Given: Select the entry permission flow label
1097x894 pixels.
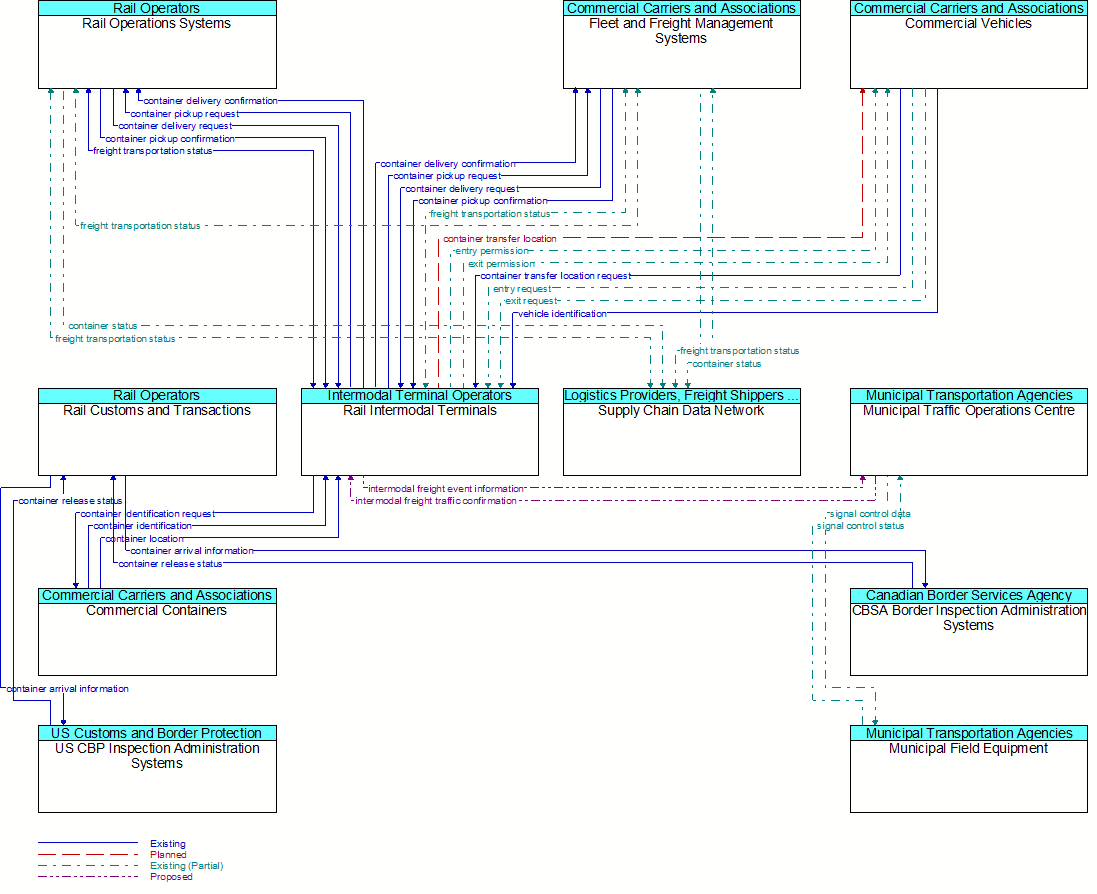Looking at the screenshot, I should click(491, 251).
